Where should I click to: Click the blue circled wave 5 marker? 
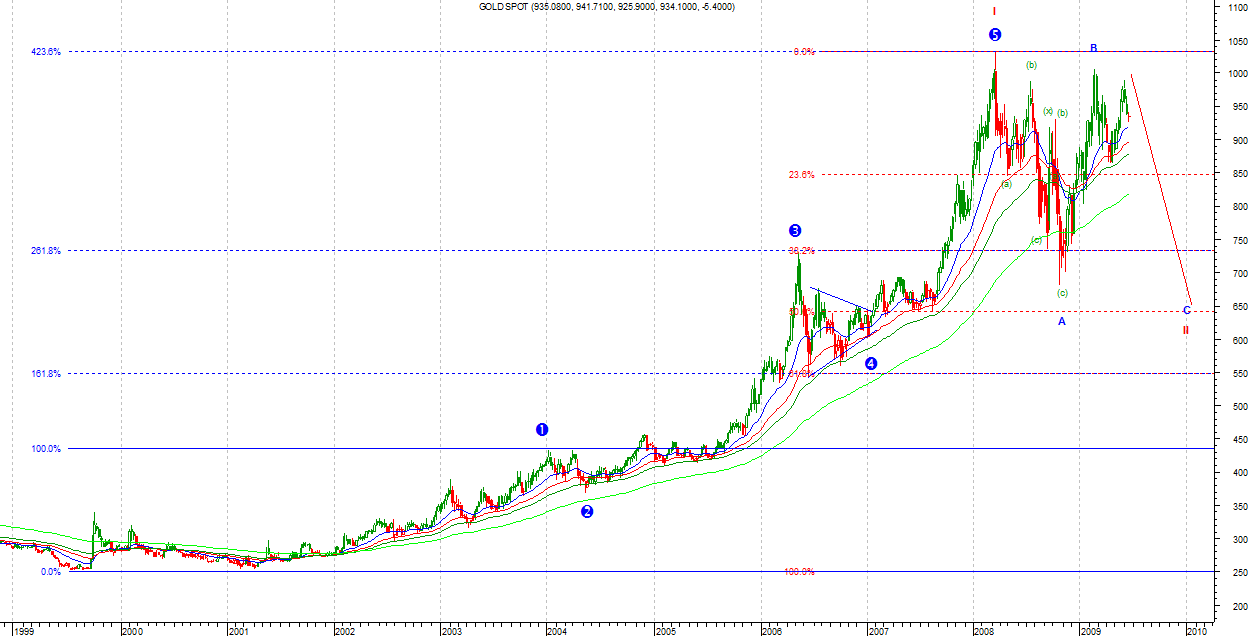click(x=994, y=35)
